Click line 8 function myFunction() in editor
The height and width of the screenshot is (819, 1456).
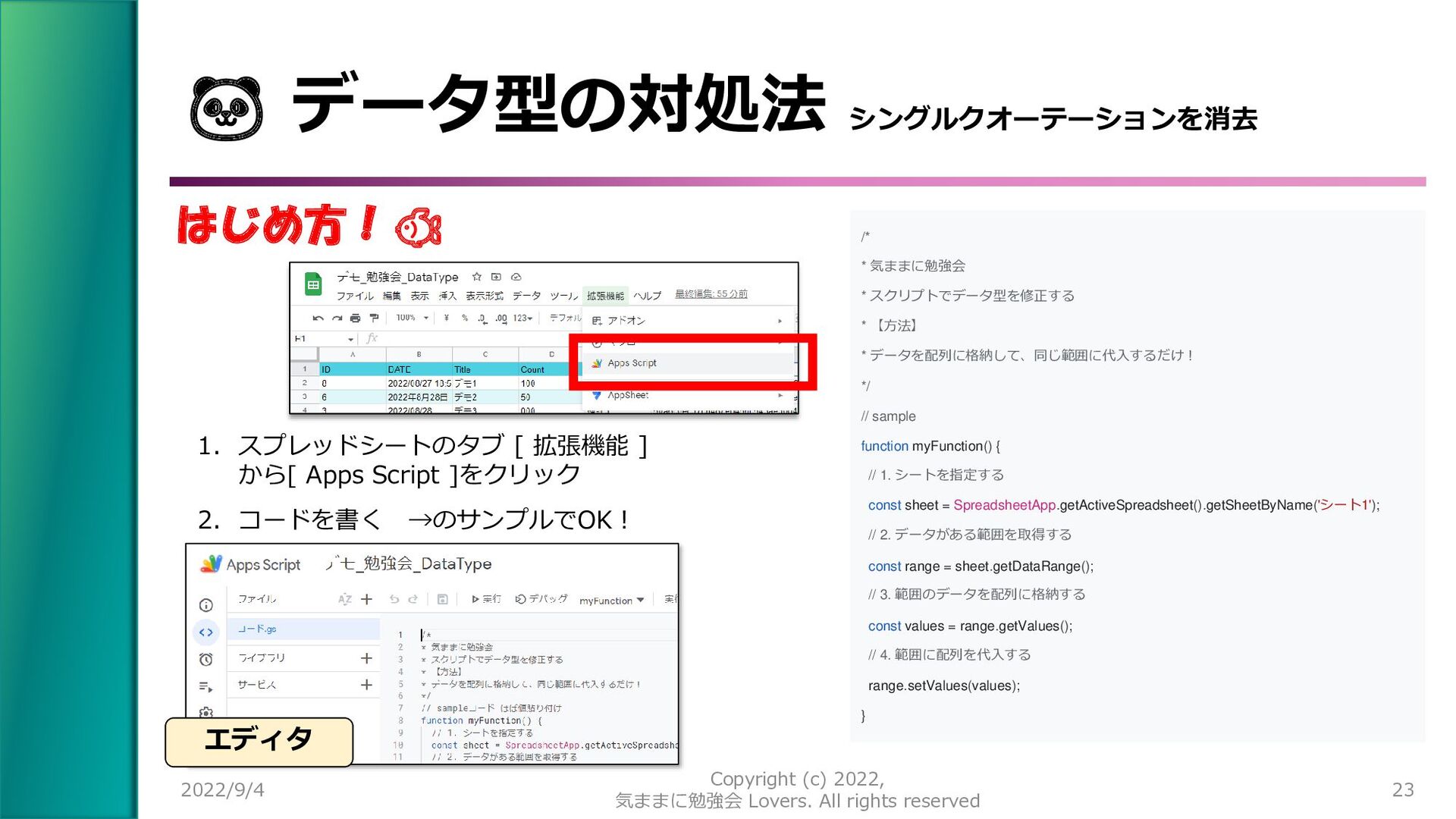click(481, 721)
